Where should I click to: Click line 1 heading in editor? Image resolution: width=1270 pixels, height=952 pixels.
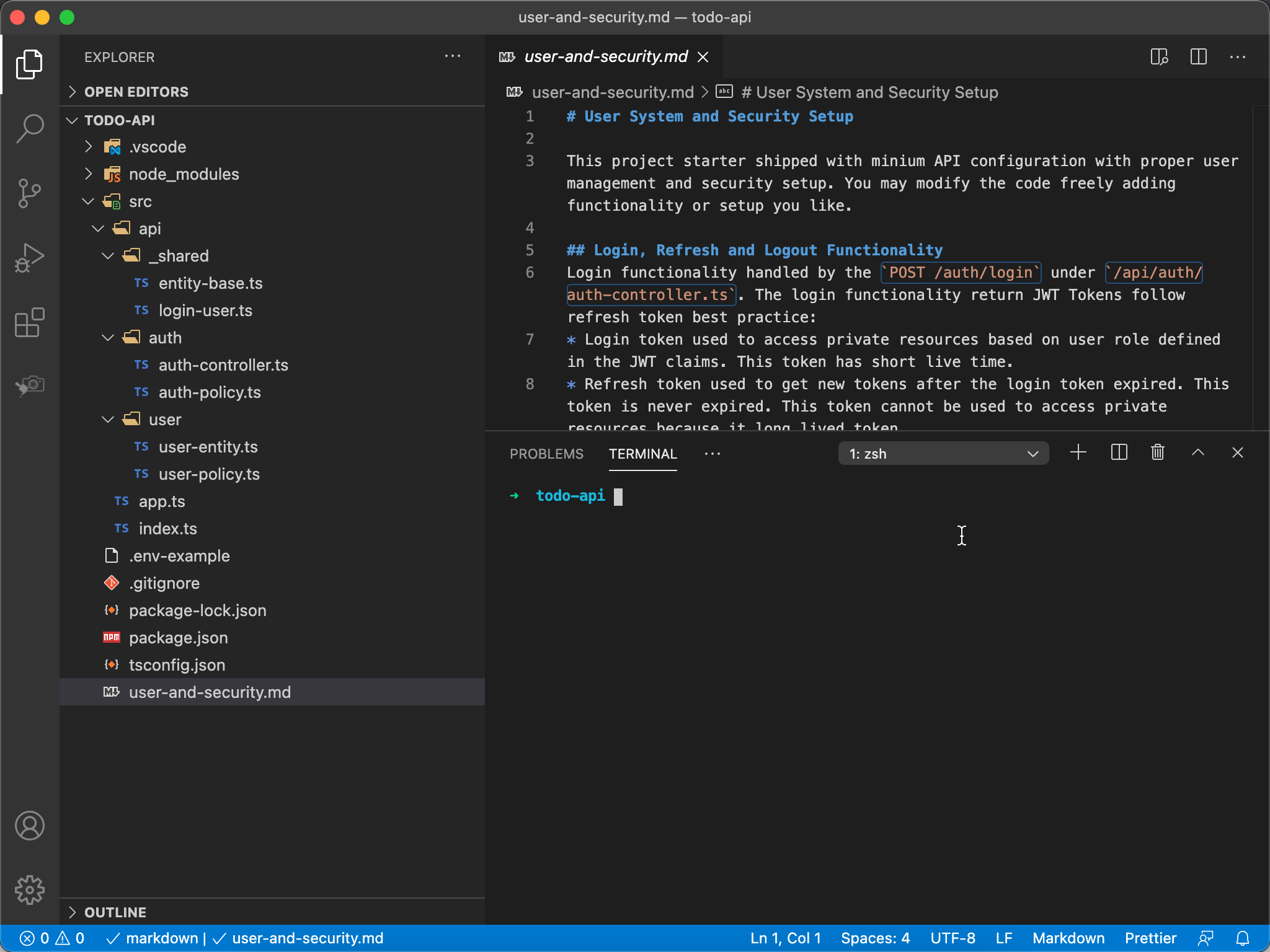tap(709, 117)
